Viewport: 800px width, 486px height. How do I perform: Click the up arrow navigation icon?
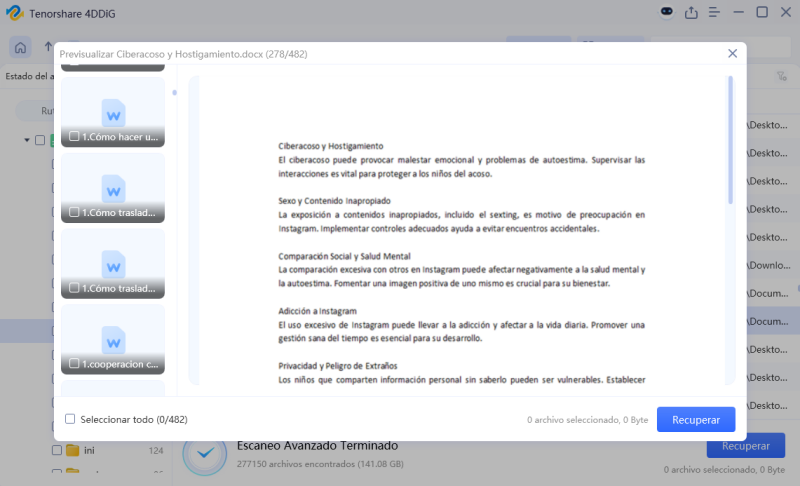[48, 46]
